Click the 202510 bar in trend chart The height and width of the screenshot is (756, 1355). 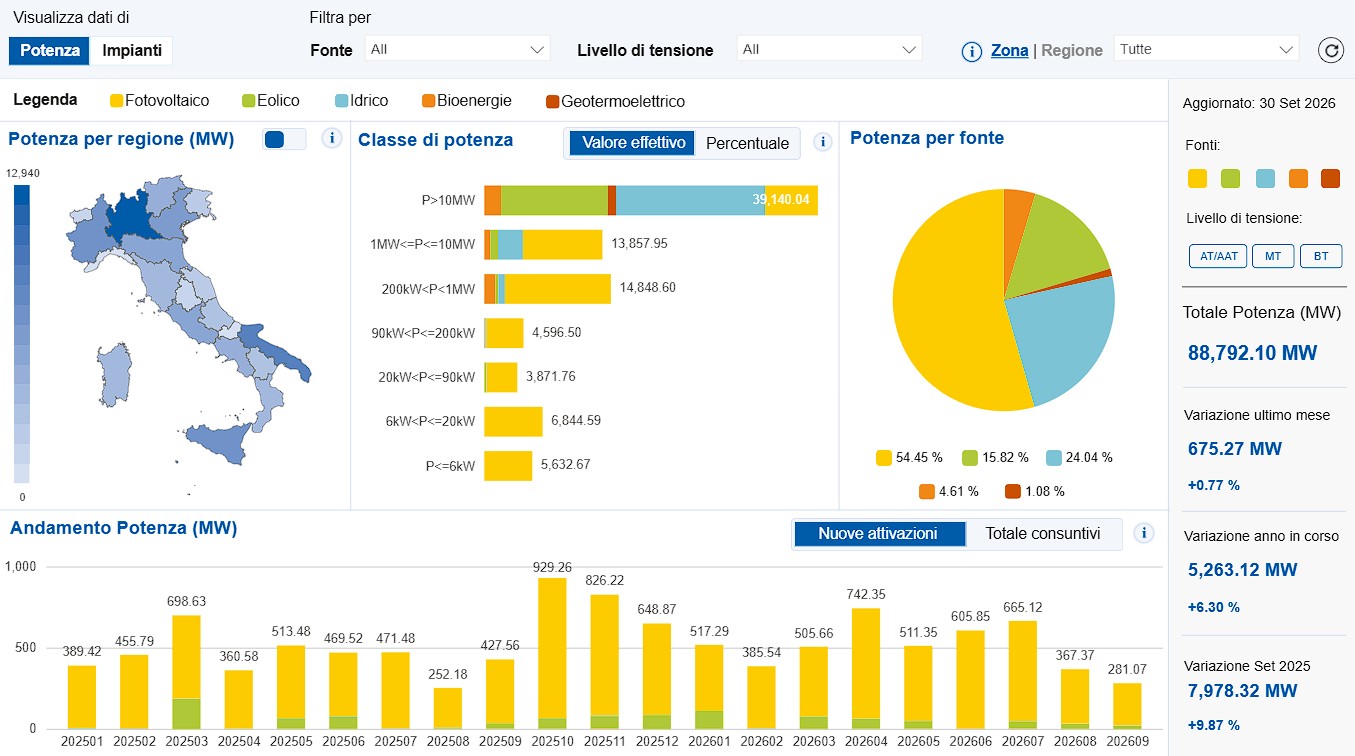coord(552,653)
